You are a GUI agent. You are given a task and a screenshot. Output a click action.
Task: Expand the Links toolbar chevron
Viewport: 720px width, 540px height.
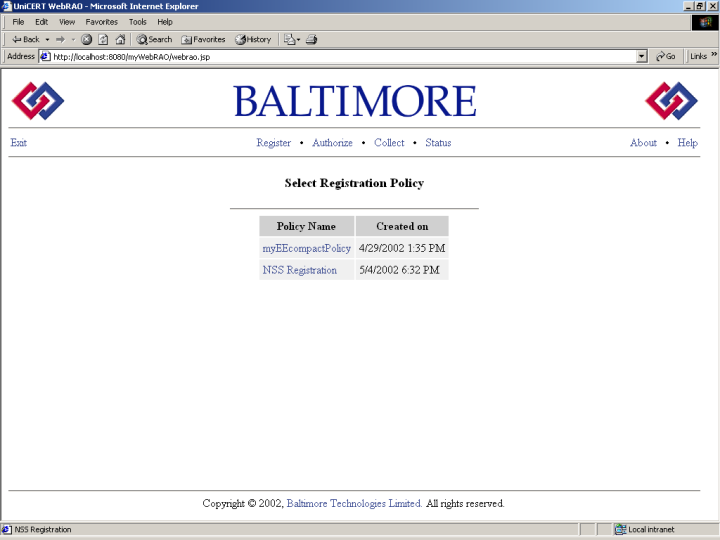[714, 54]
